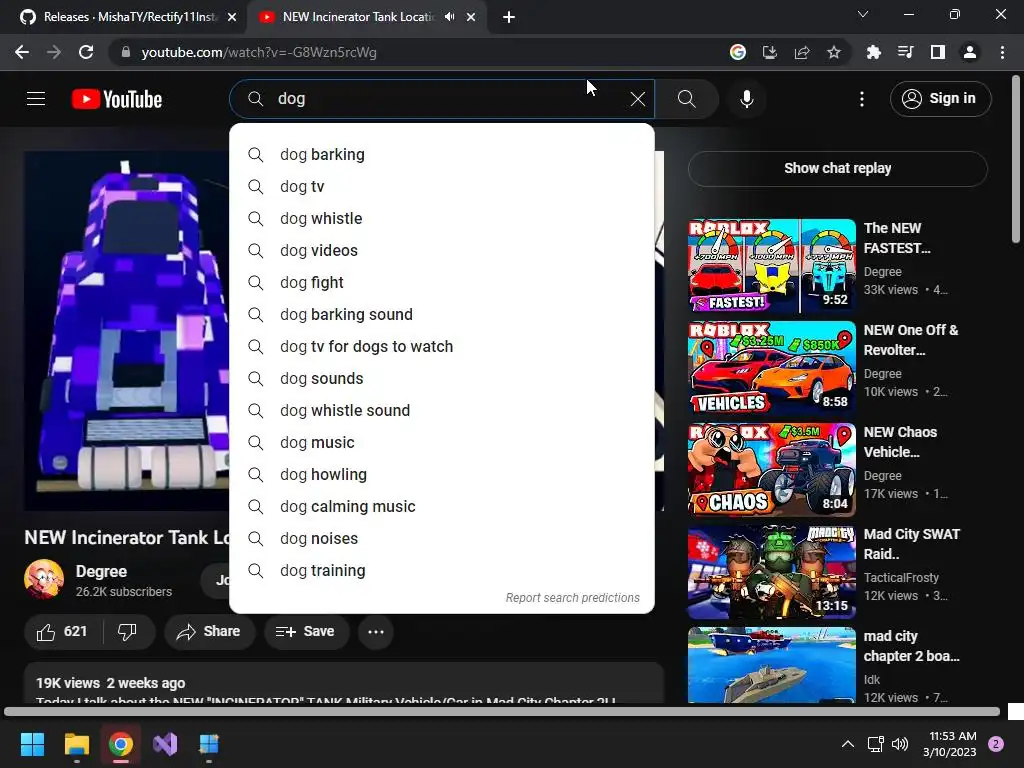Open more actions ellipsis under video

376,632
